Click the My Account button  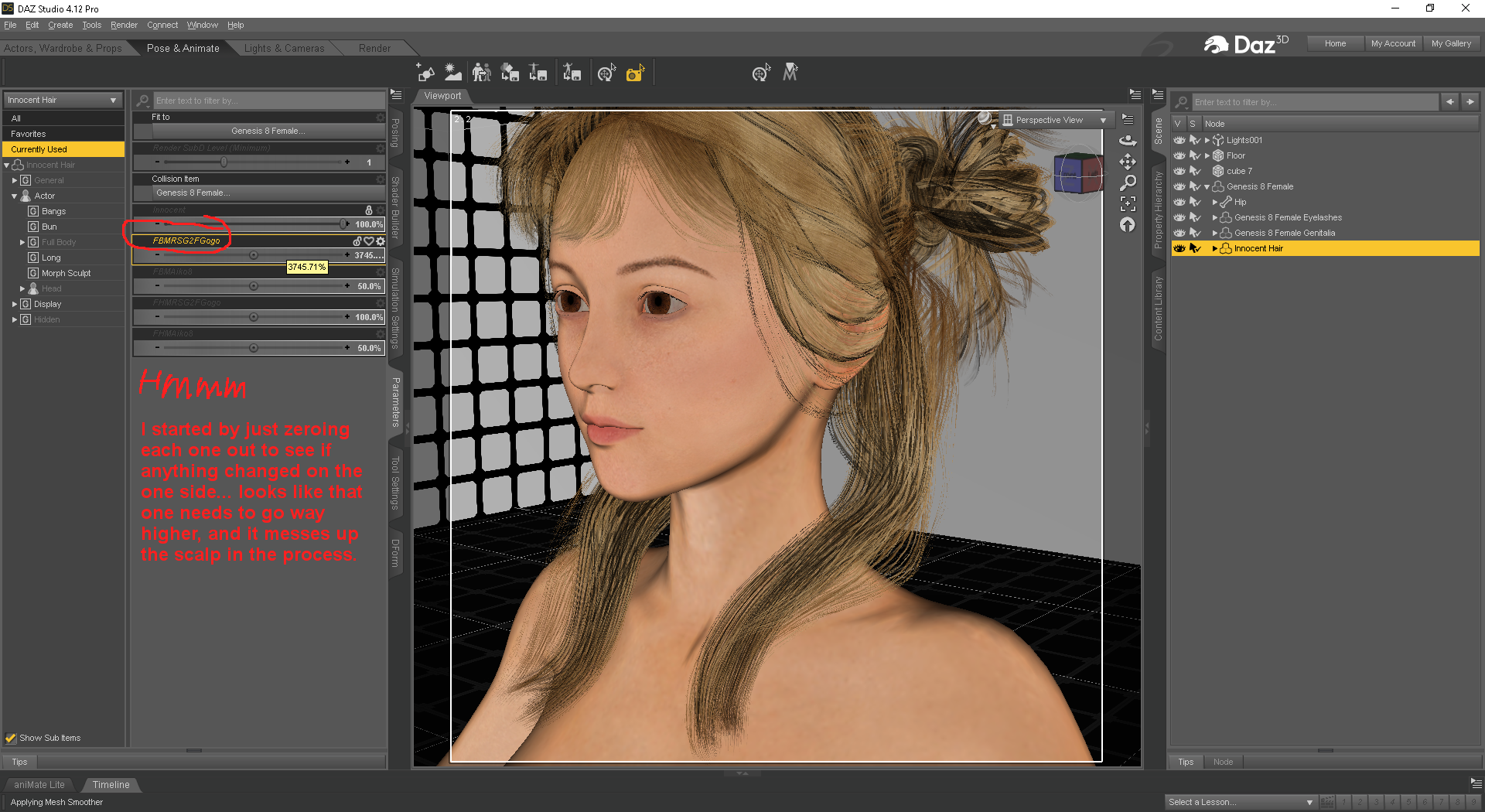1392,43
